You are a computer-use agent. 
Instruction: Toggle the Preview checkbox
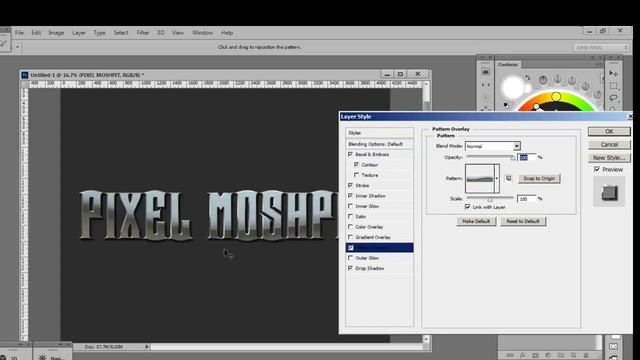tap(597, 169)
